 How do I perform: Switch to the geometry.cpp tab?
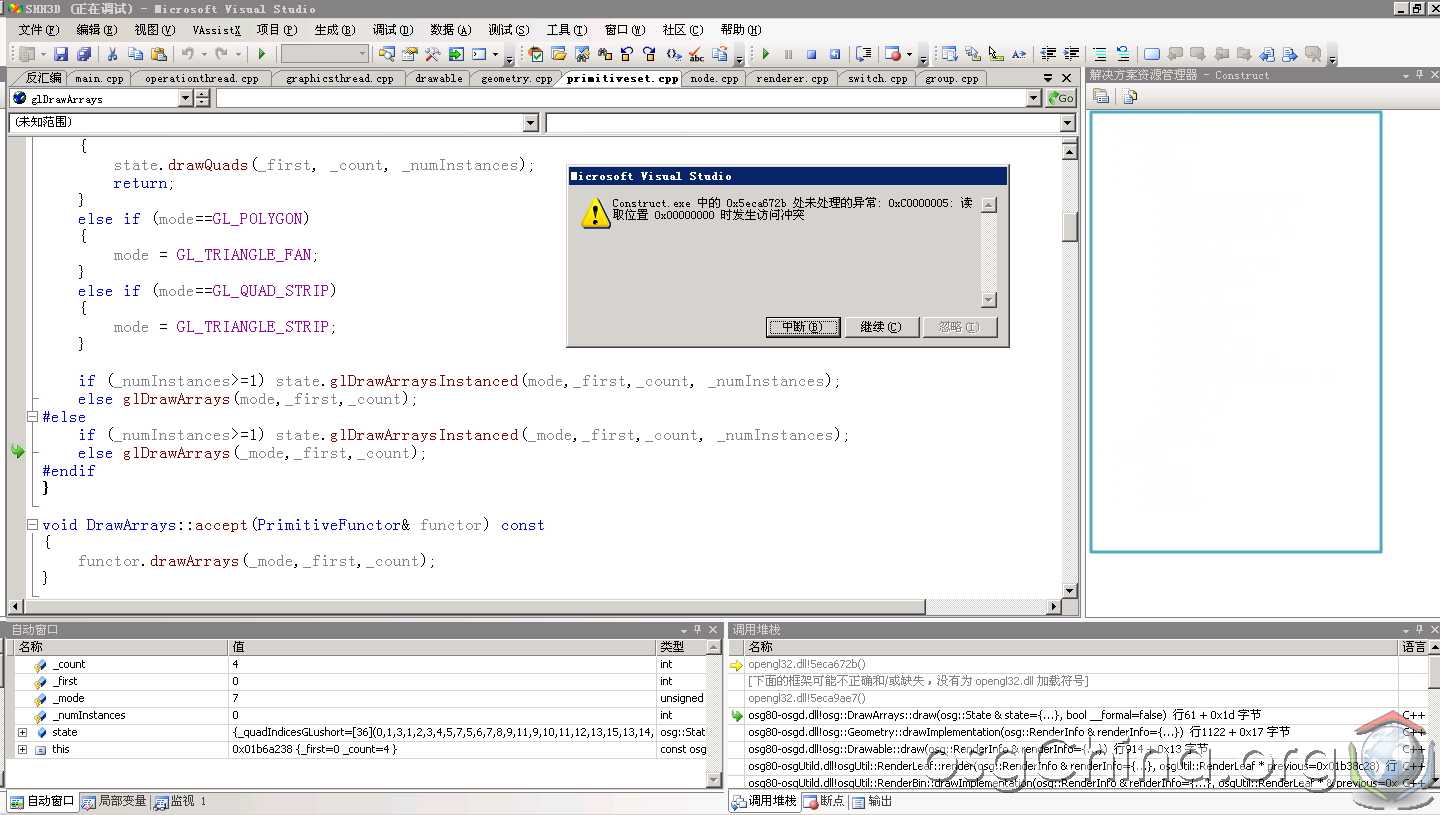tap(516, 78)
